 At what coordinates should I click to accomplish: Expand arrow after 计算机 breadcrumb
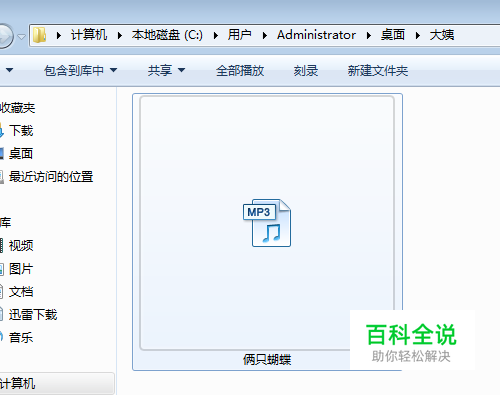(120, 35)
